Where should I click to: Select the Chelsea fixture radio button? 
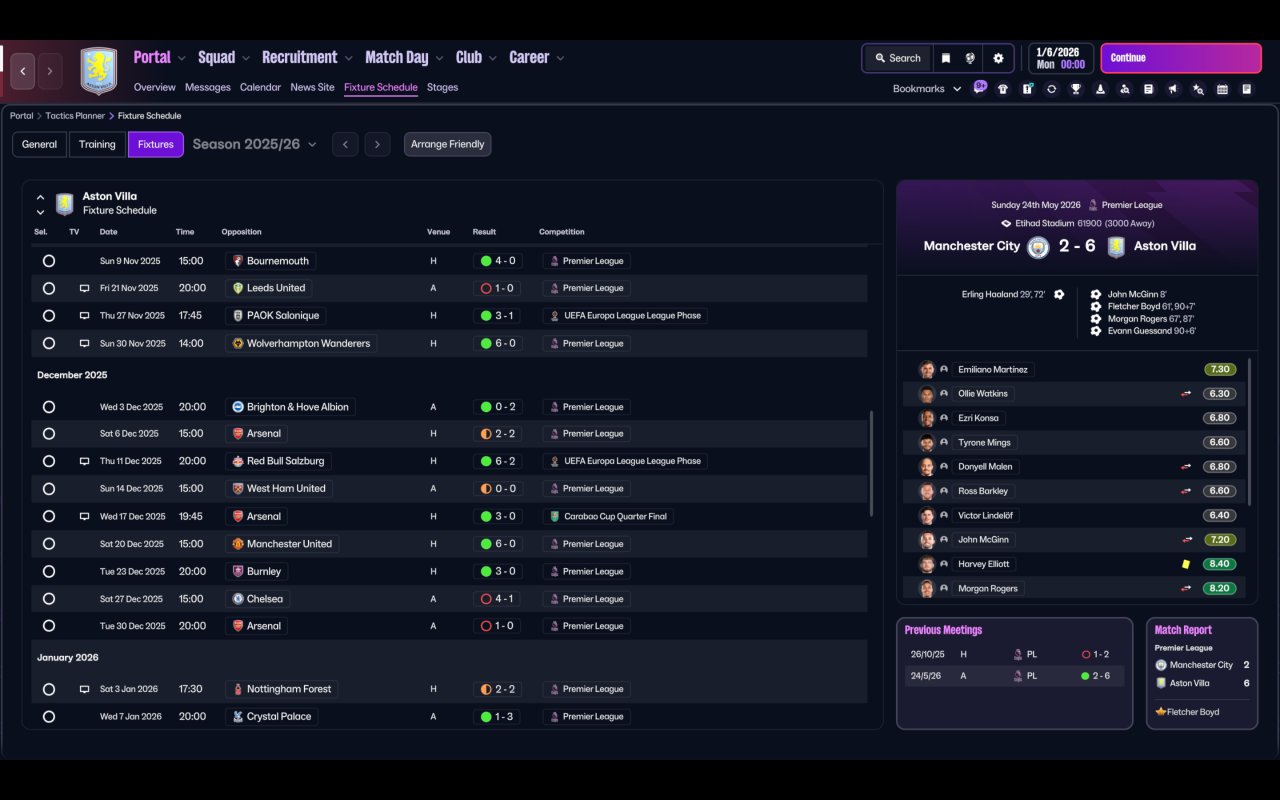click(x=49, y=599)
